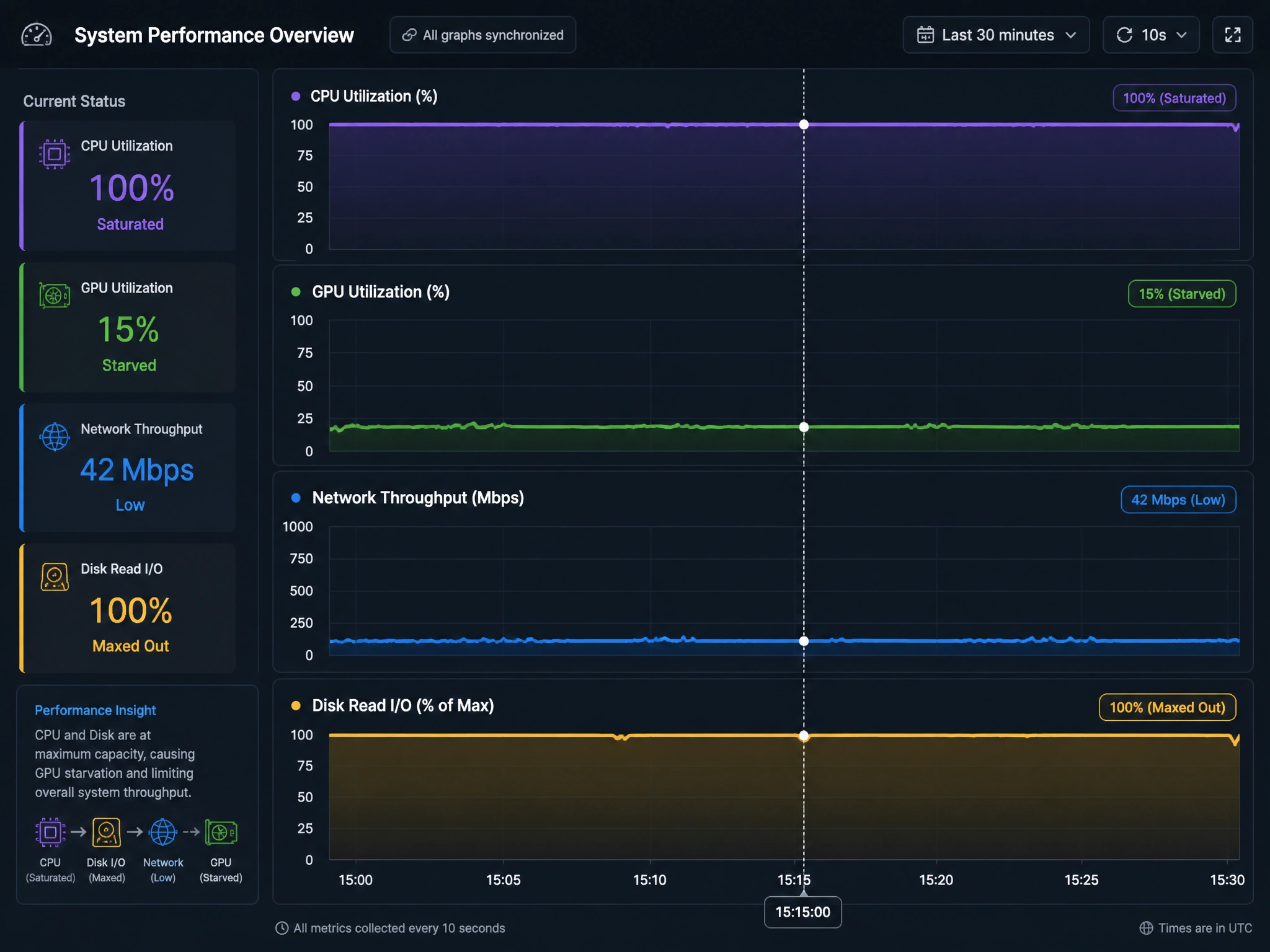Click the link icon beside All graphs synchronized
The image size is (1270, 952).
[x=409, y=35]
